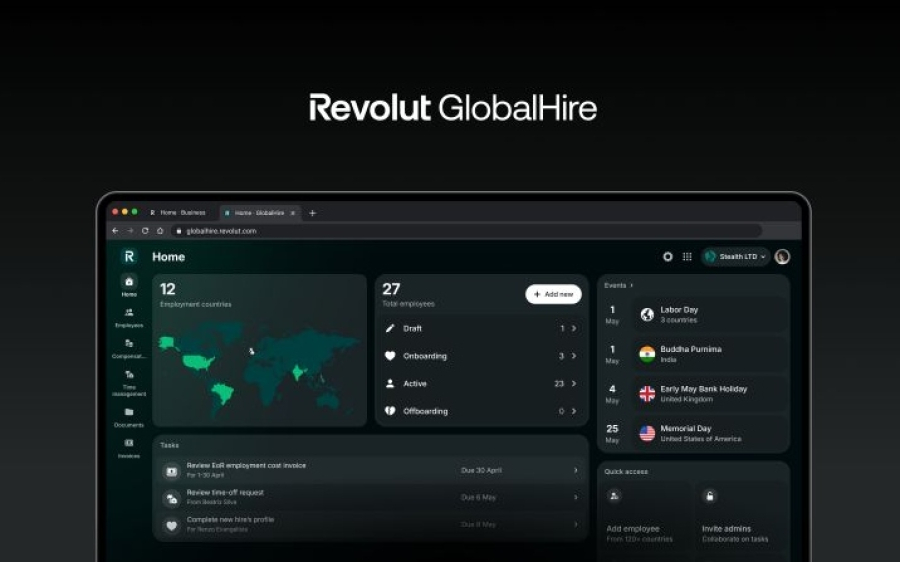Screen dimensions: 900x562
Task: Click the India flag icon
Action: (x=647, y=354)
